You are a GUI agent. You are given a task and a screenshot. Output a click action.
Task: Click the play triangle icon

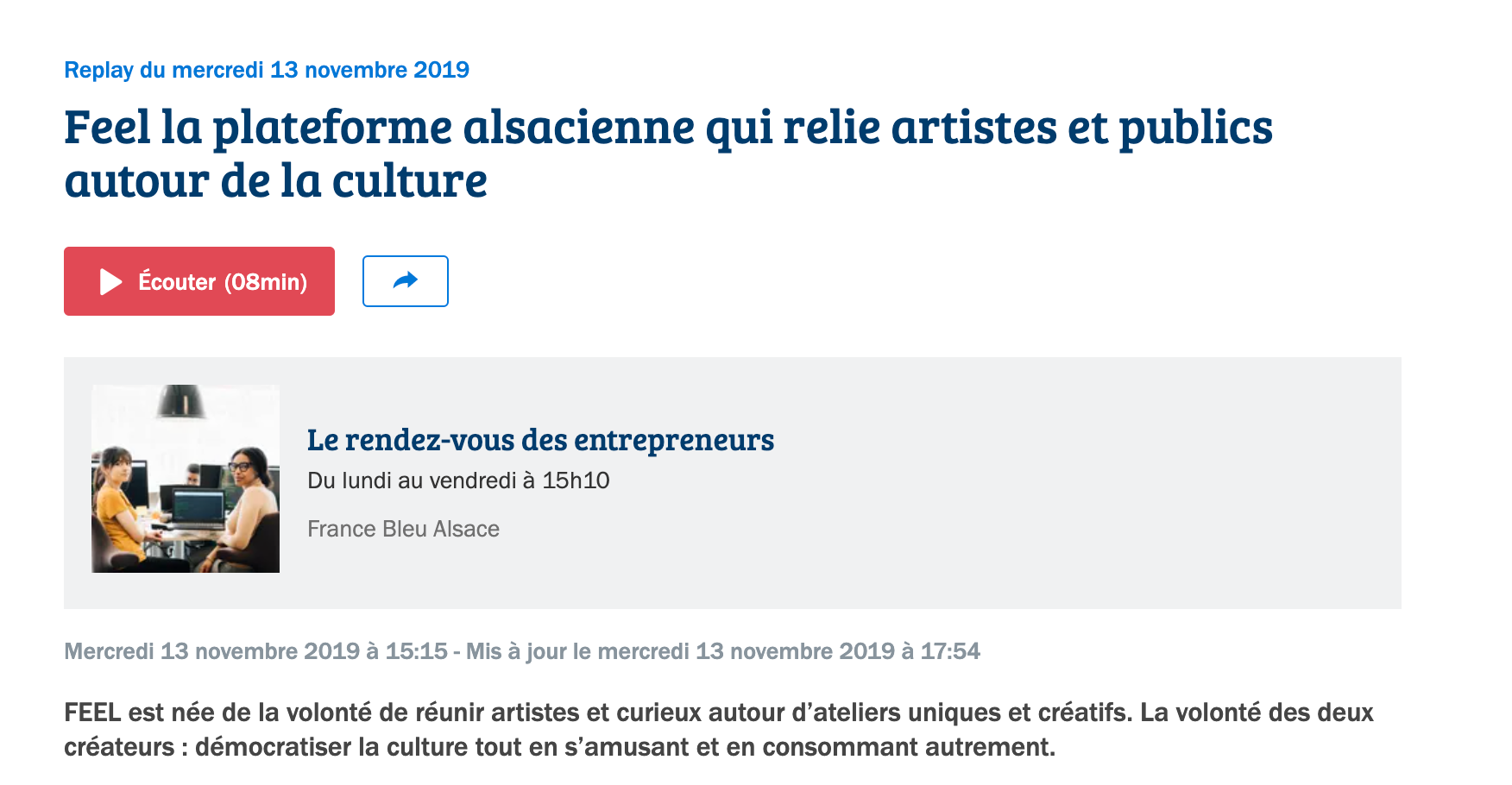tap(110, 282)
